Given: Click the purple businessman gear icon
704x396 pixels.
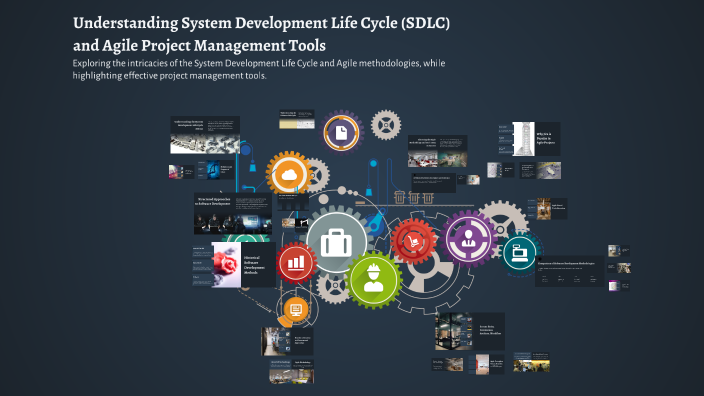Looking at the screenshot, I should tap(468, 238).
